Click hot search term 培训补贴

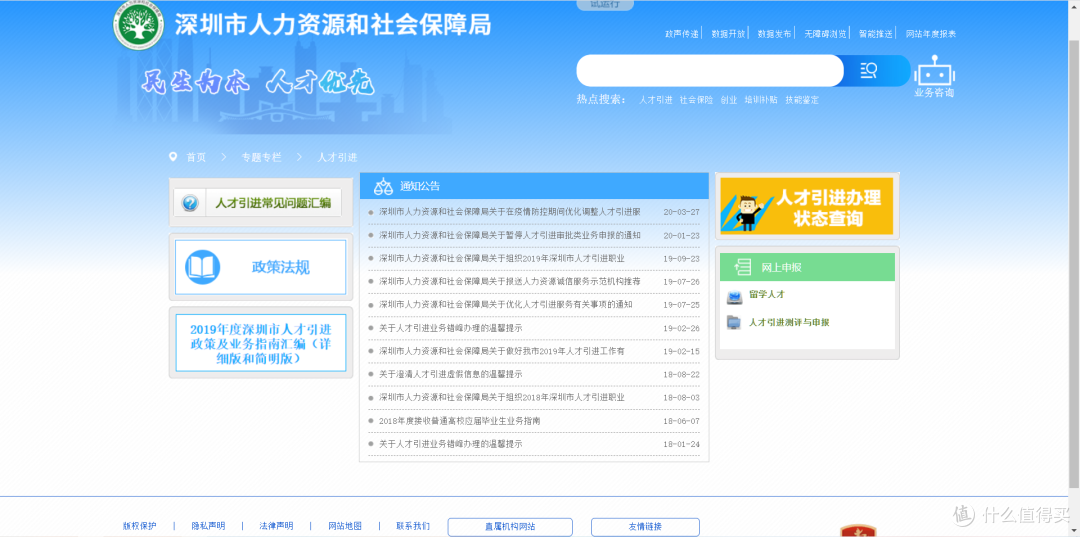tap(760, 100)
